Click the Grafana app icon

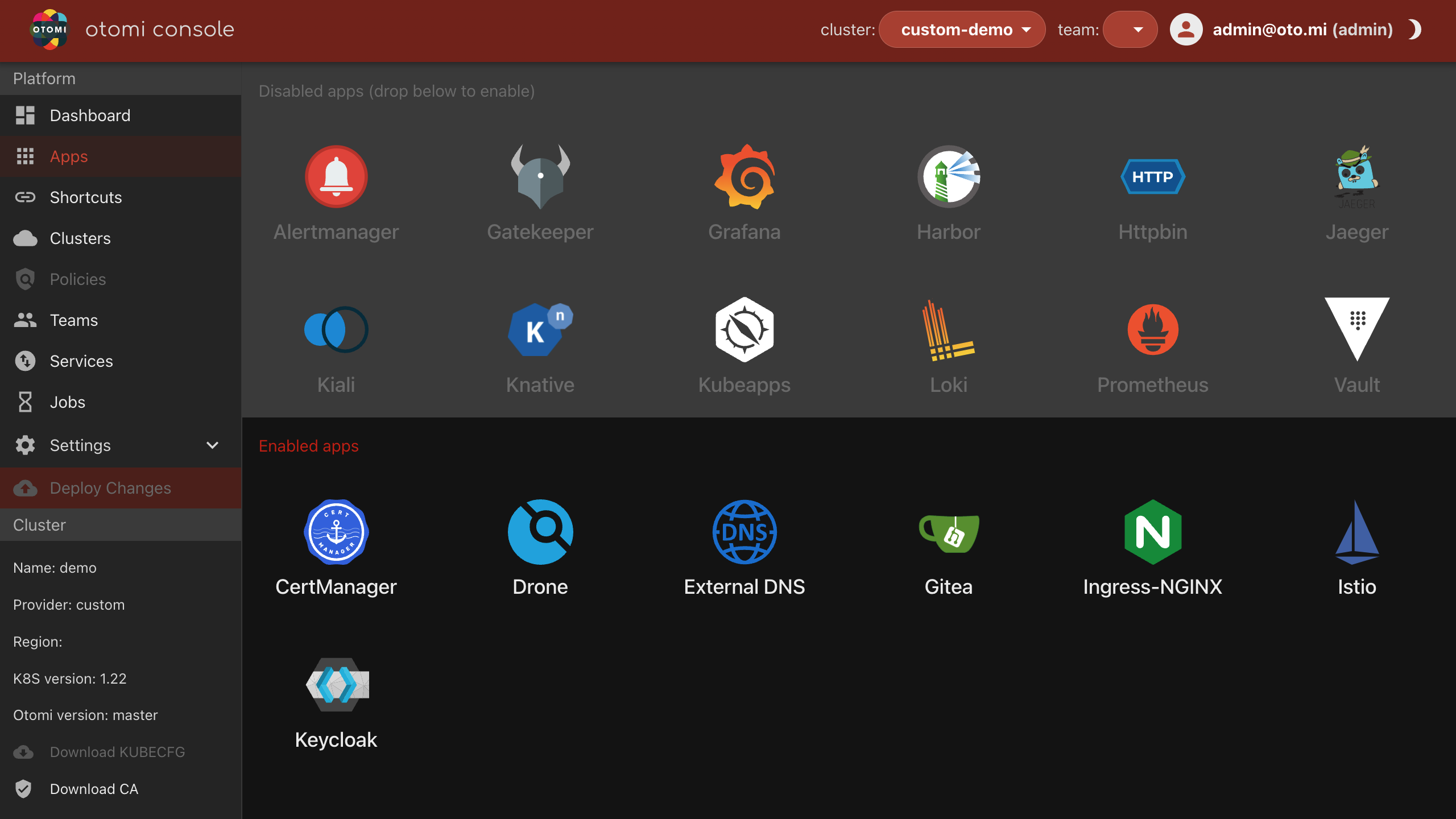744,176
